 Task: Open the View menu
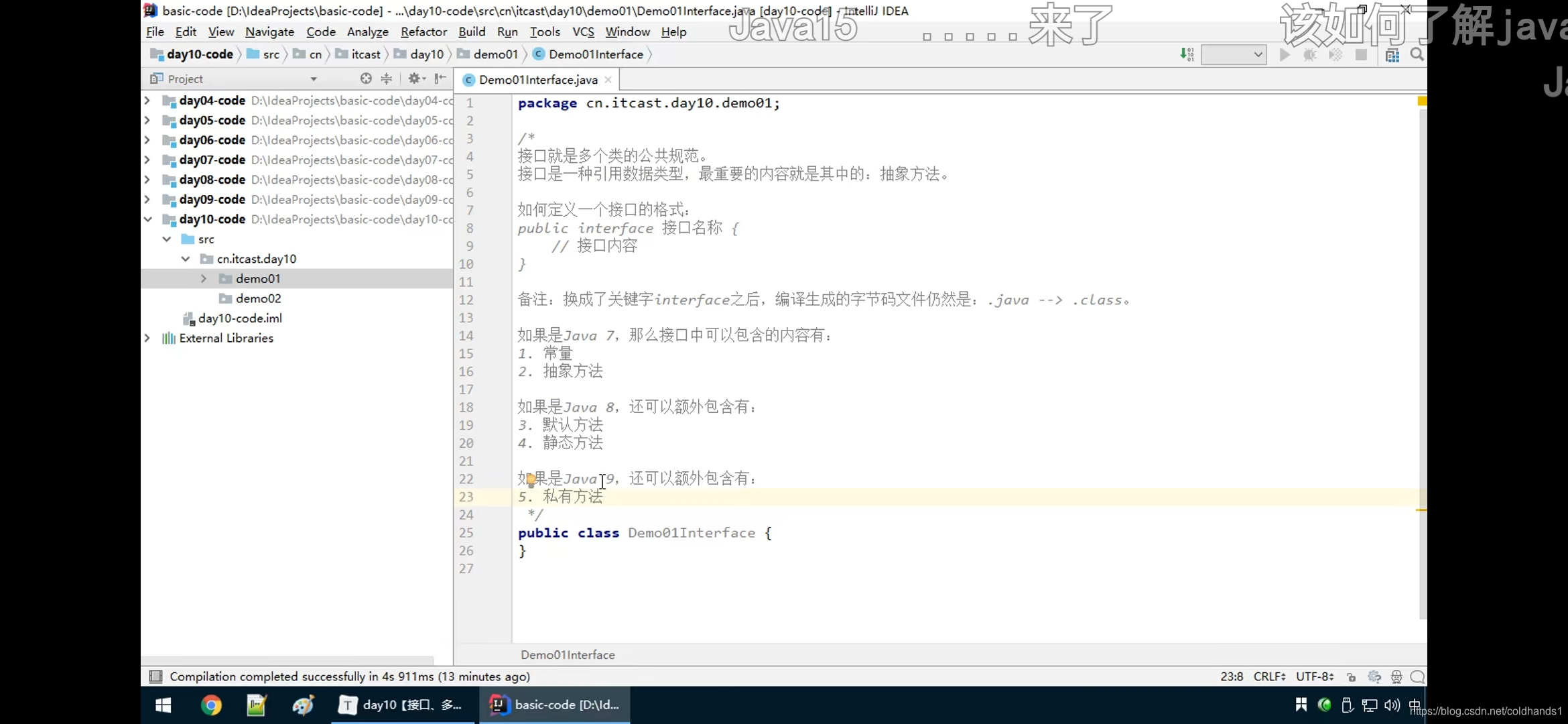pos(220,32)
